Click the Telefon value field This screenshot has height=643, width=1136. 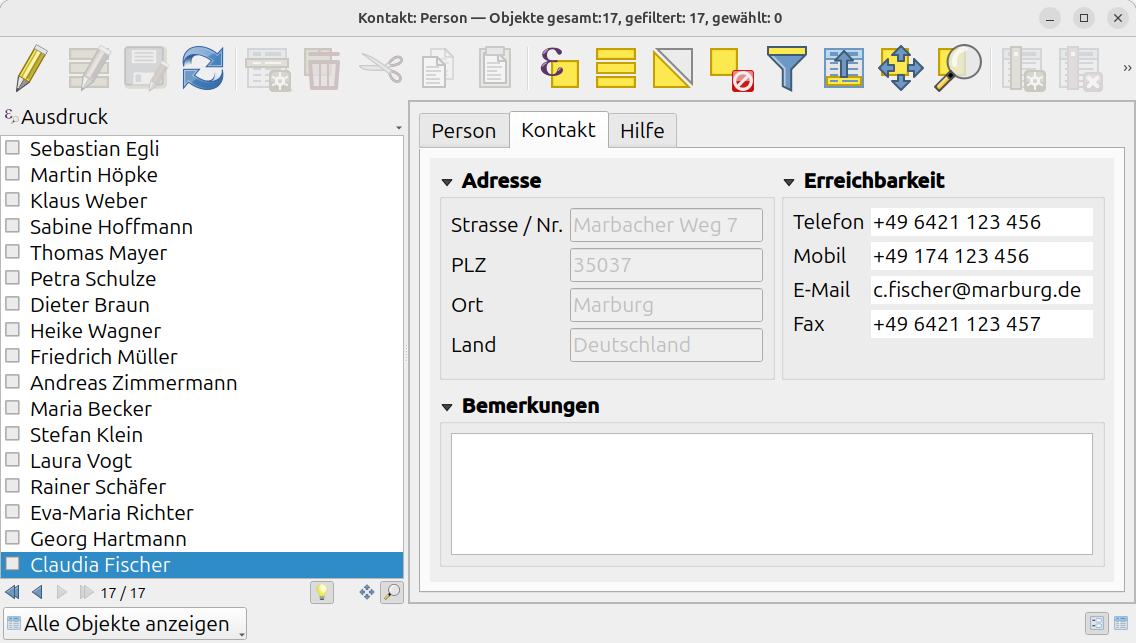[x=982, y=222]
